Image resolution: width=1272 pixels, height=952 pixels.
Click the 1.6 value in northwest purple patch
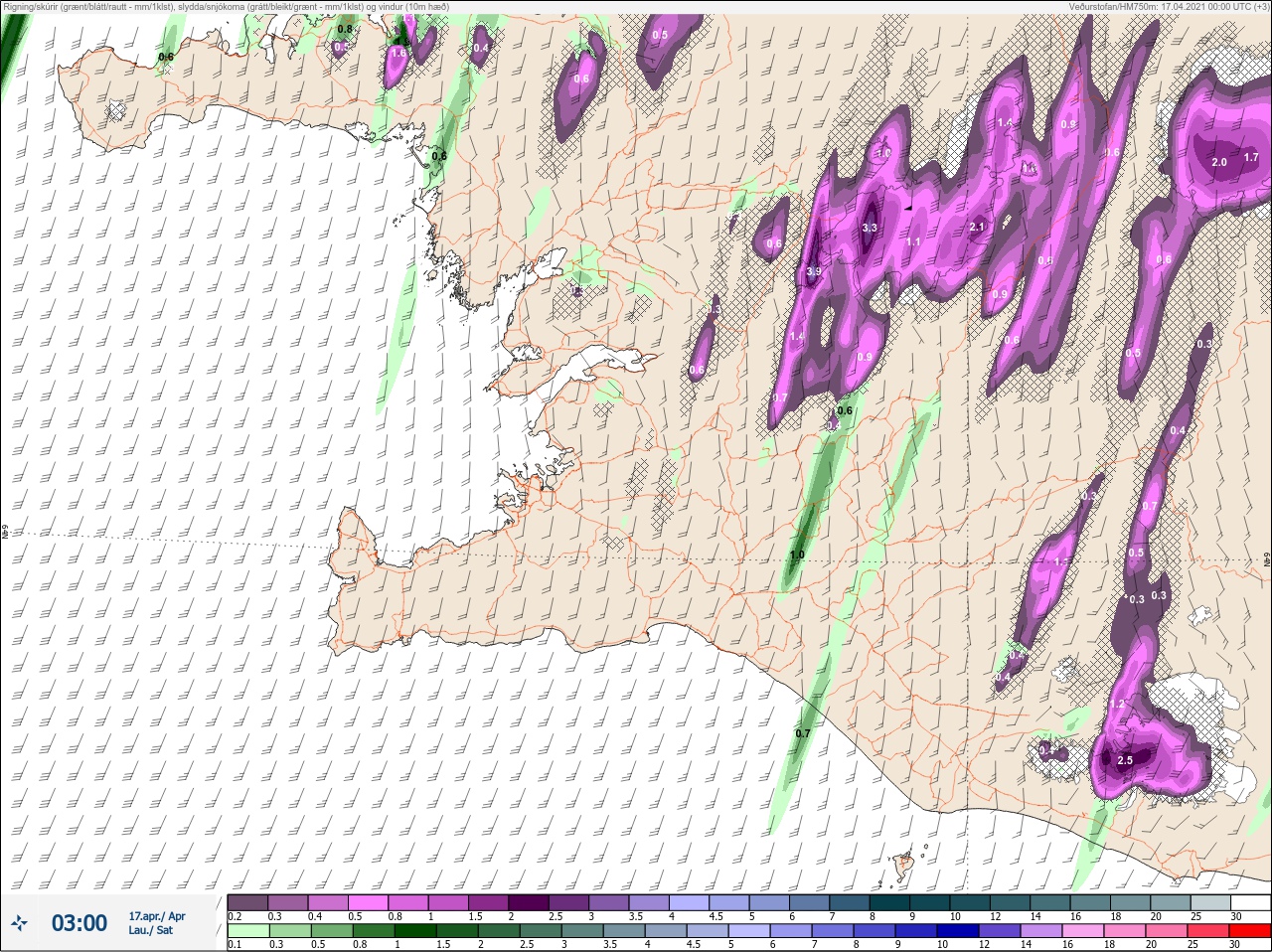[398, 53]
